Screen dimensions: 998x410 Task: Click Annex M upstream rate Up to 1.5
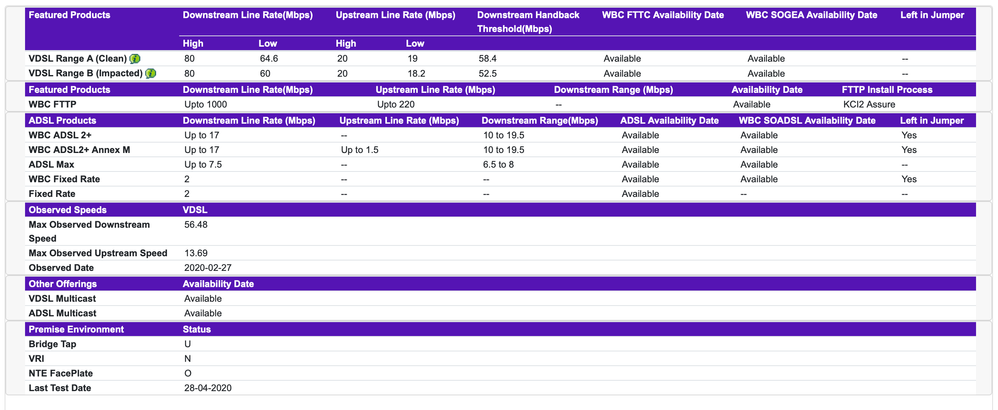click(362, 150)
